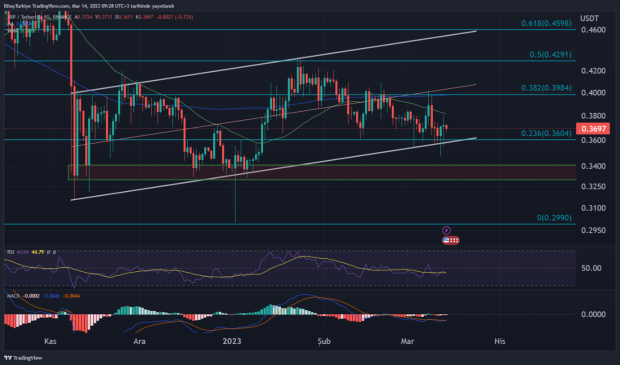Click the -0.0046 MACD value in the legend
The width and height of the screenshot is (620, 365).
[x=51, y=296]
